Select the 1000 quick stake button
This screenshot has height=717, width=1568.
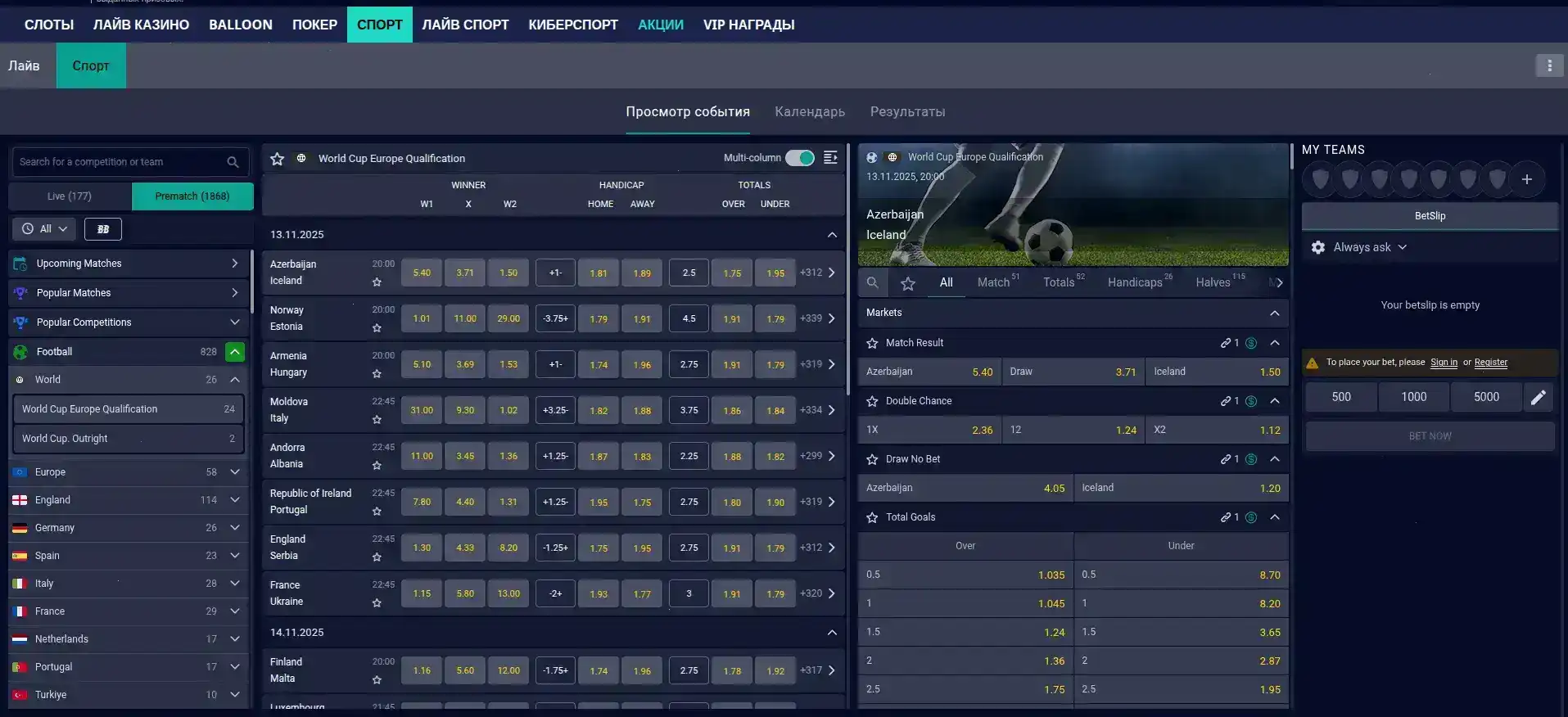click(x=1413, y=397)
